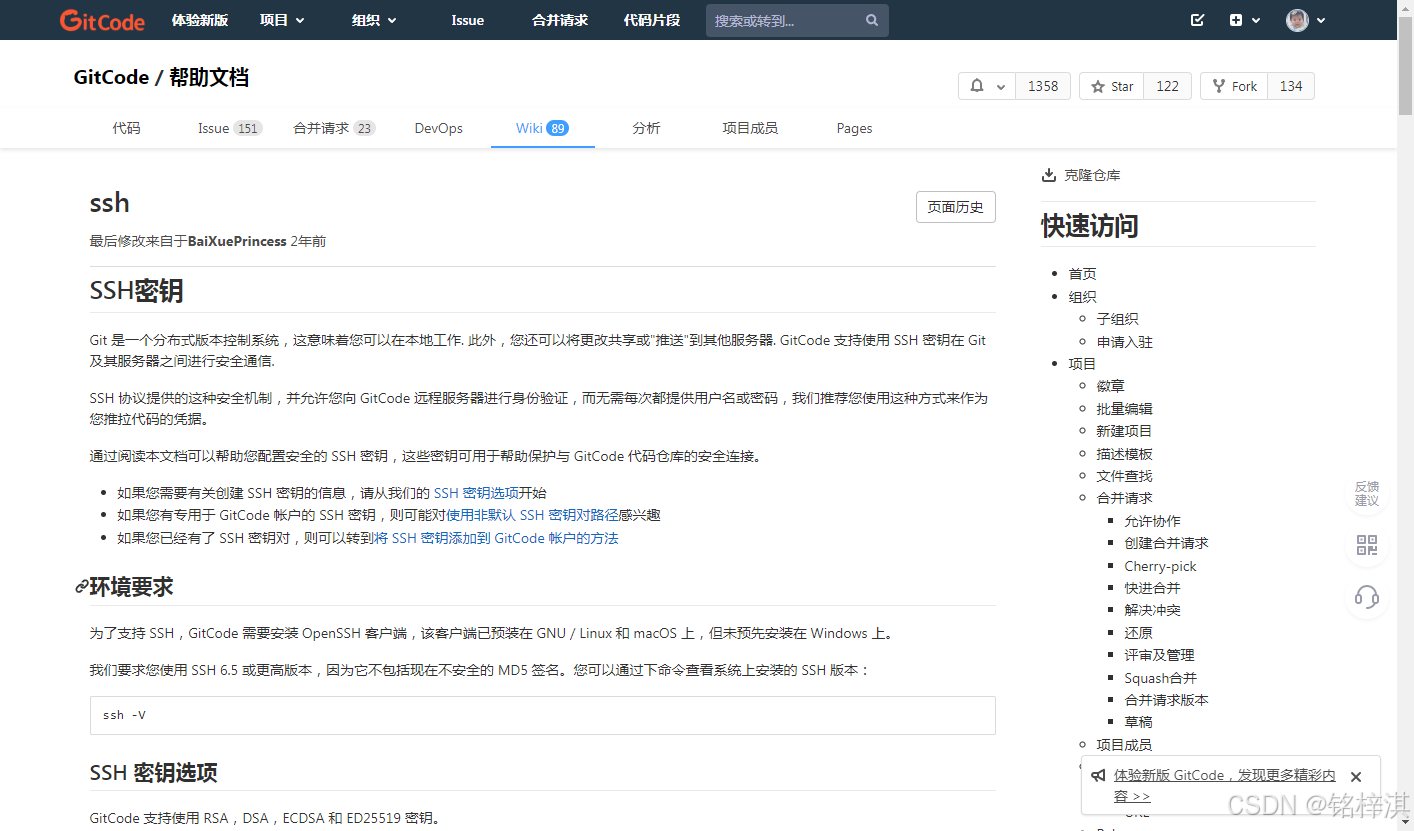Open 描述模板 in quick access list
This screenshot has width=1414, height=831.
(1124, 454)
